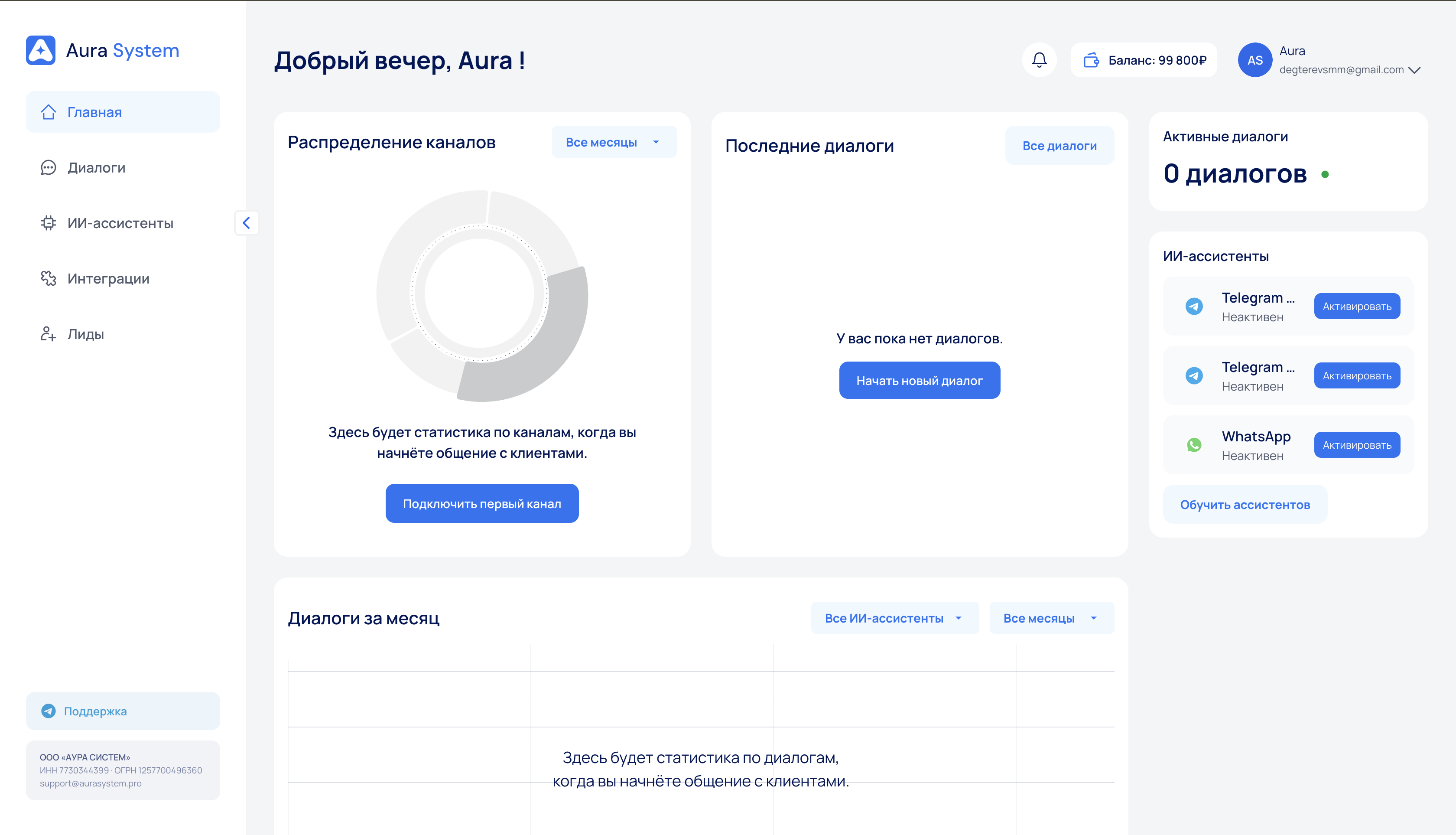This screenshot has height=835, width=1456.
Task: Open Все месяцы dropdown in Распределение каналов
Action: (613, 142)
